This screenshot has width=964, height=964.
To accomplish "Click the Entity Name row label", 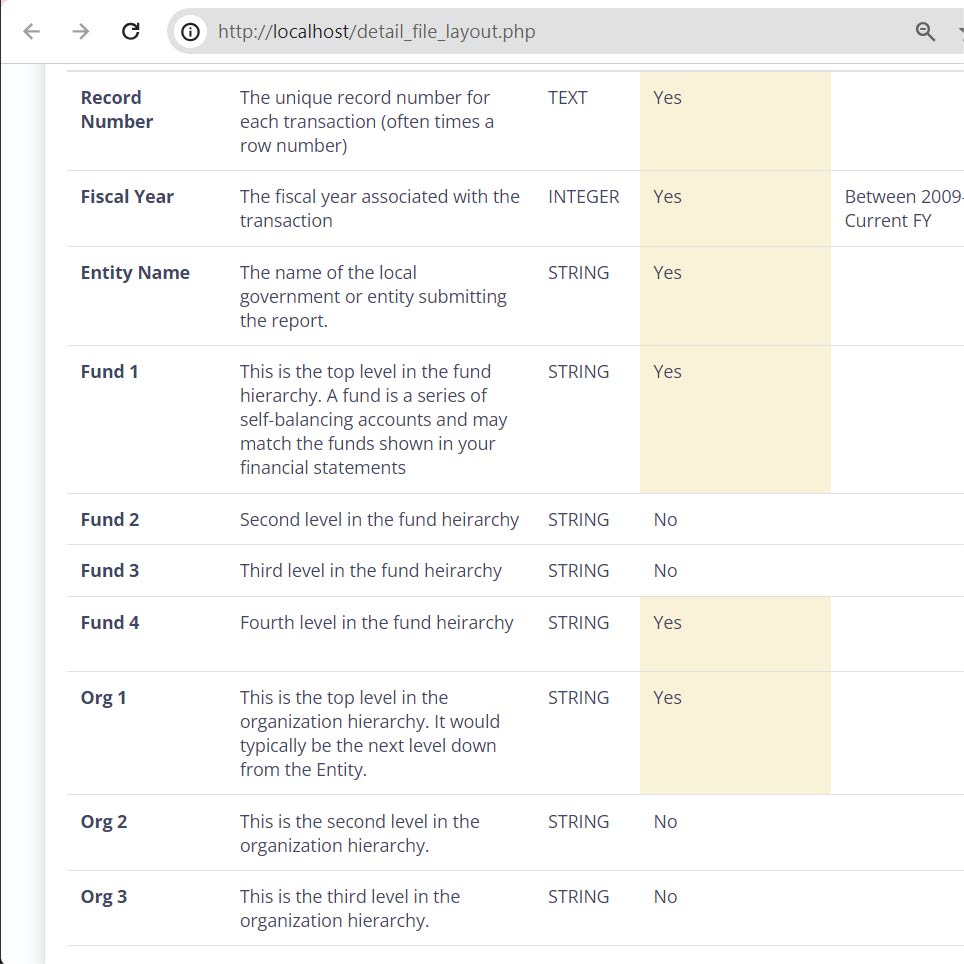I will (x=135, y=273).
